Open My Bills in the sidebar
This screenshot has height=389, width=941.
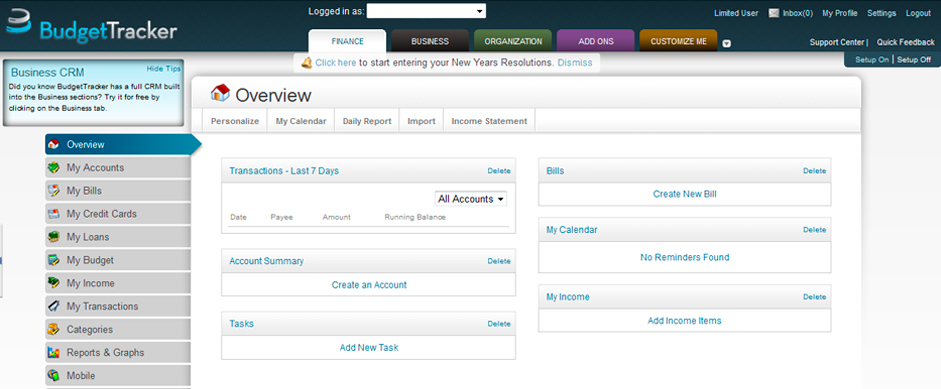pos(118,191)
